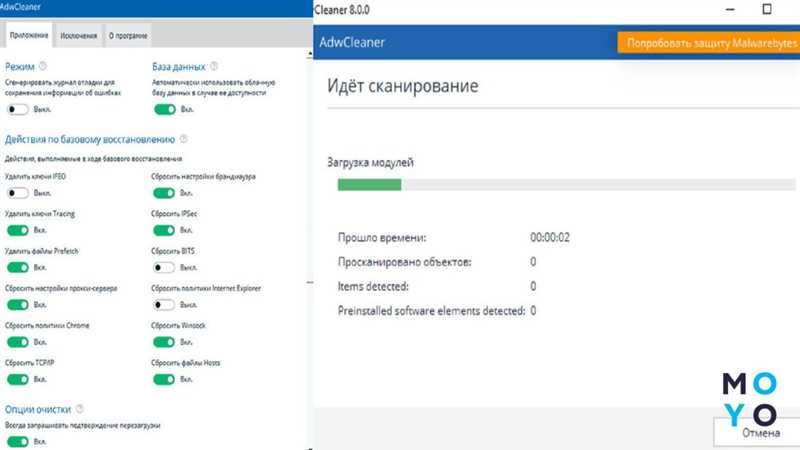Click the База данных section heading
The image size is (800, 450).
click(x=179, y=66)
